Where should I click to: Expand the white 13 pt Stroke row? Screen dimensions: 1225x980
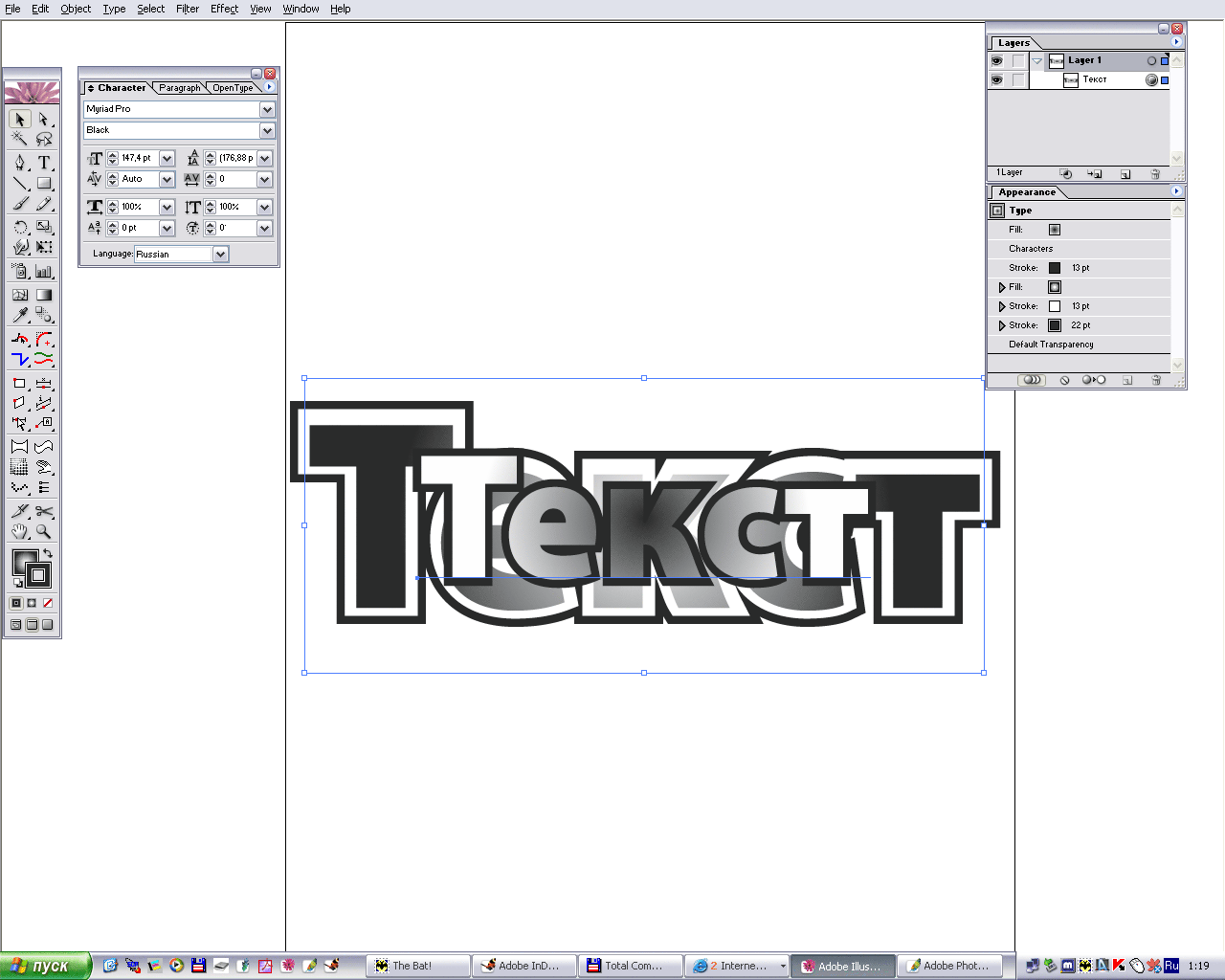(1002, 306)
